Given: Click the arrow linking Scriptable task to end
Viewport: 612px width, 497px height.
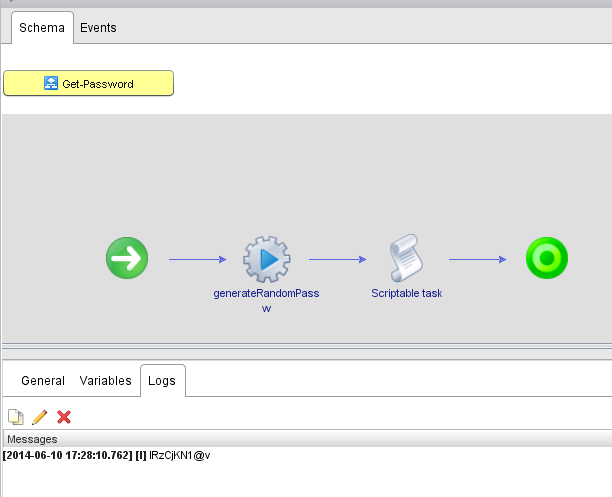Looking at the screenshot, I should click(477, 259).
